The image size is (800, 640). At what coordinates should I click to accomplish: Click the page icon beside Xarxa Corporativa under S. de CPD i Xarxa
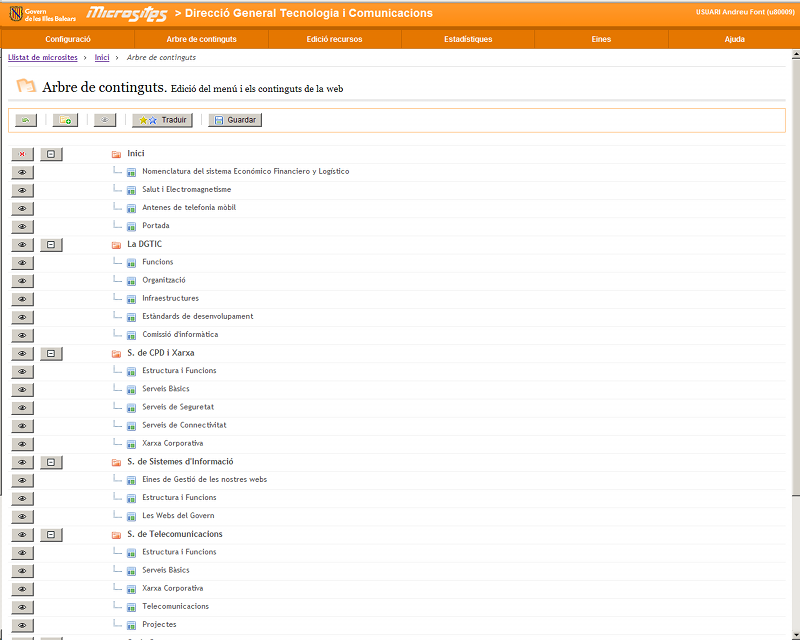click(131, 444)
